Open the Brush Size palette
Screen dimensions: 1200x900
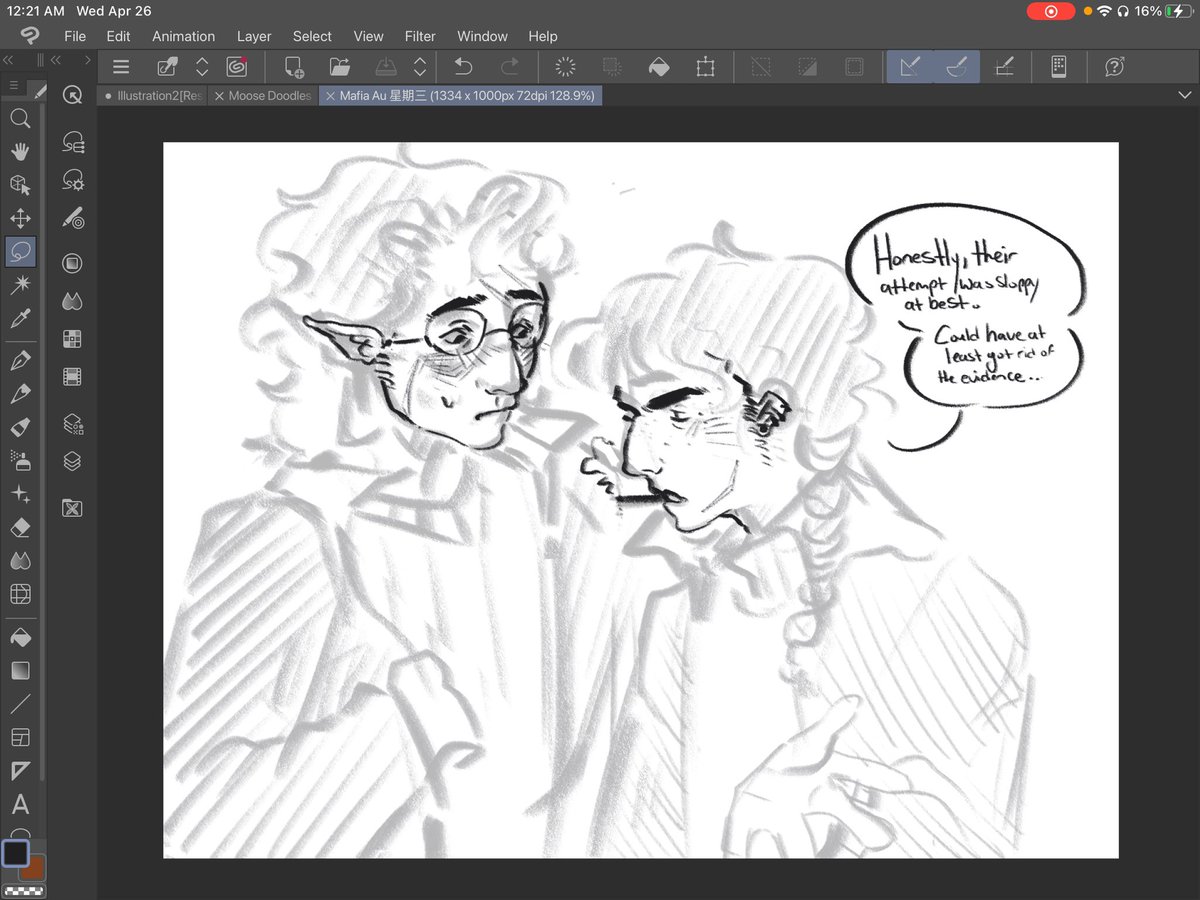click(72, 217)
